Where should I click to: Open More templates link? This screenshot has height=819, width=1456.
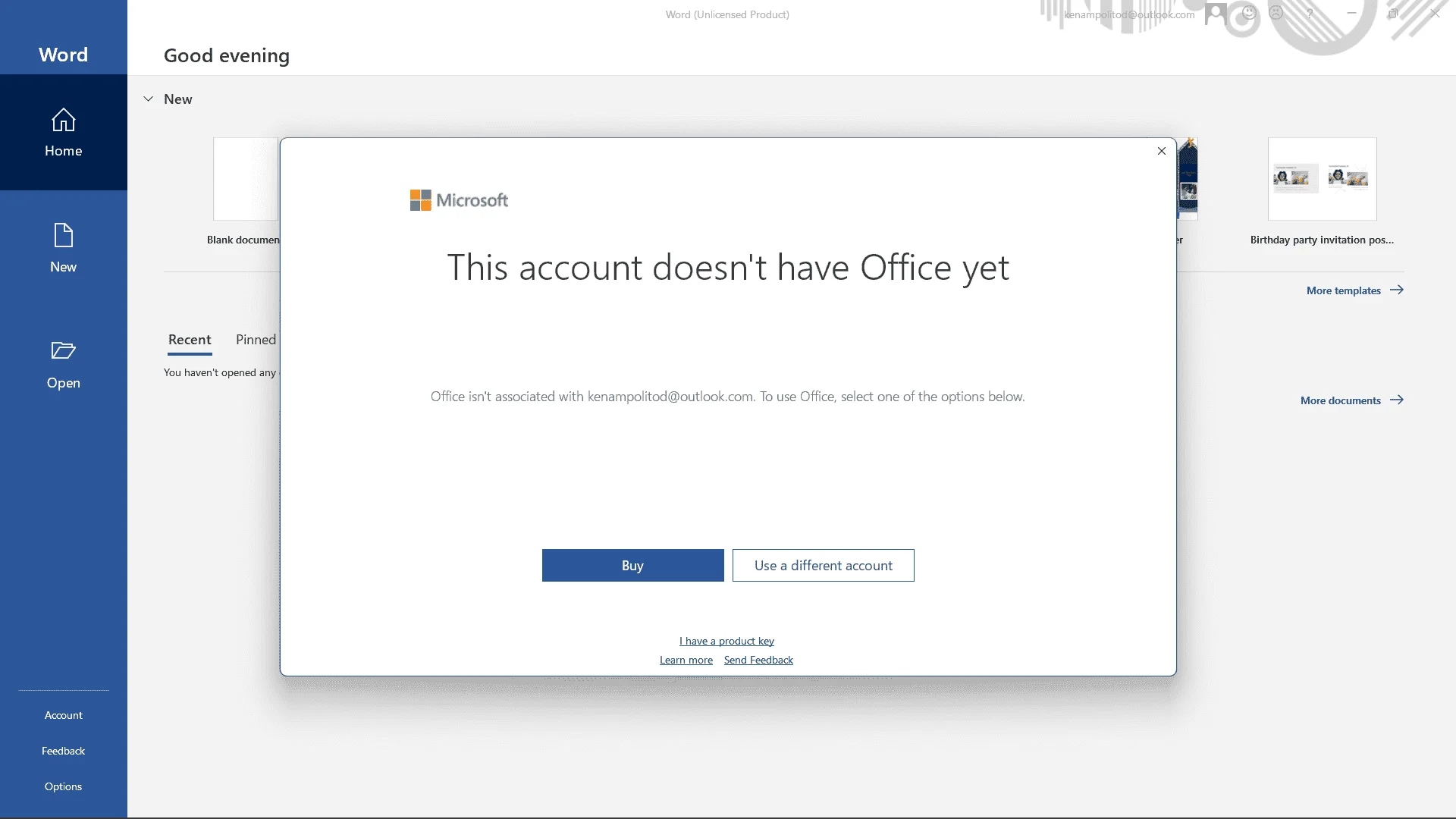[1354, 290]
